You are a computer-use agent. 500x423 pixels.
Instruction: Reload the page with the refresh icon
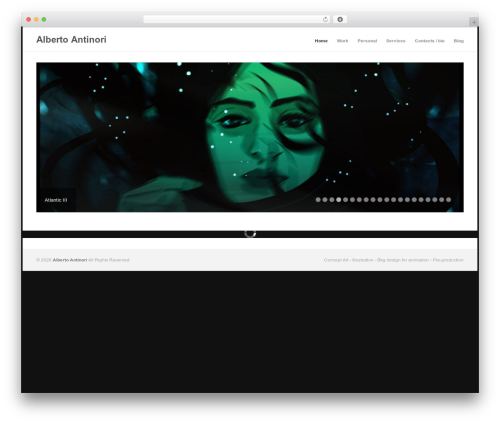pos(325,19)
